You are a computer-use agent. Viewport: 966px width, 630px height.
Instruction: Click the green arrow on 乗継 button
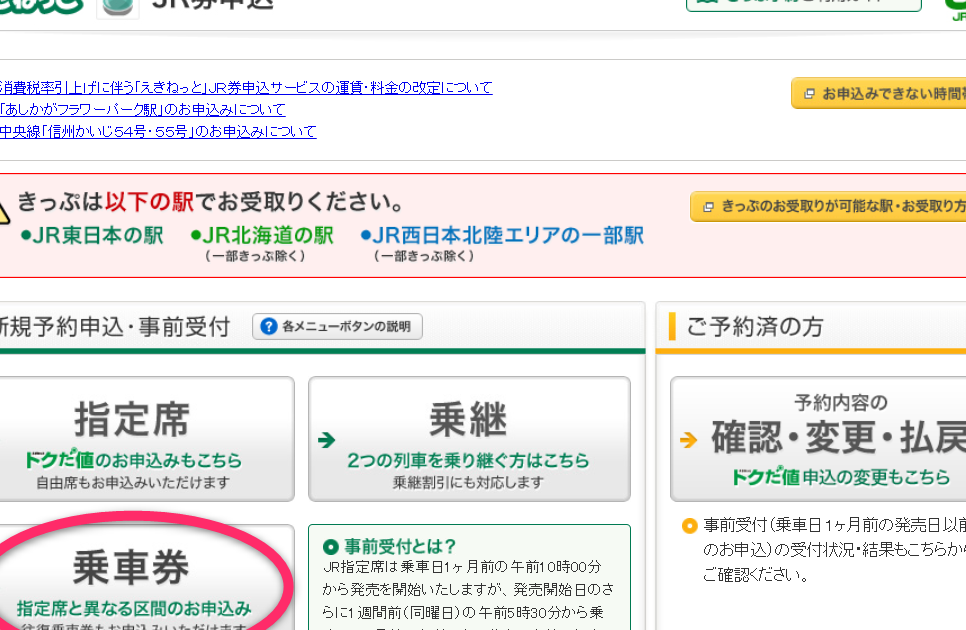tap(326, 439)
